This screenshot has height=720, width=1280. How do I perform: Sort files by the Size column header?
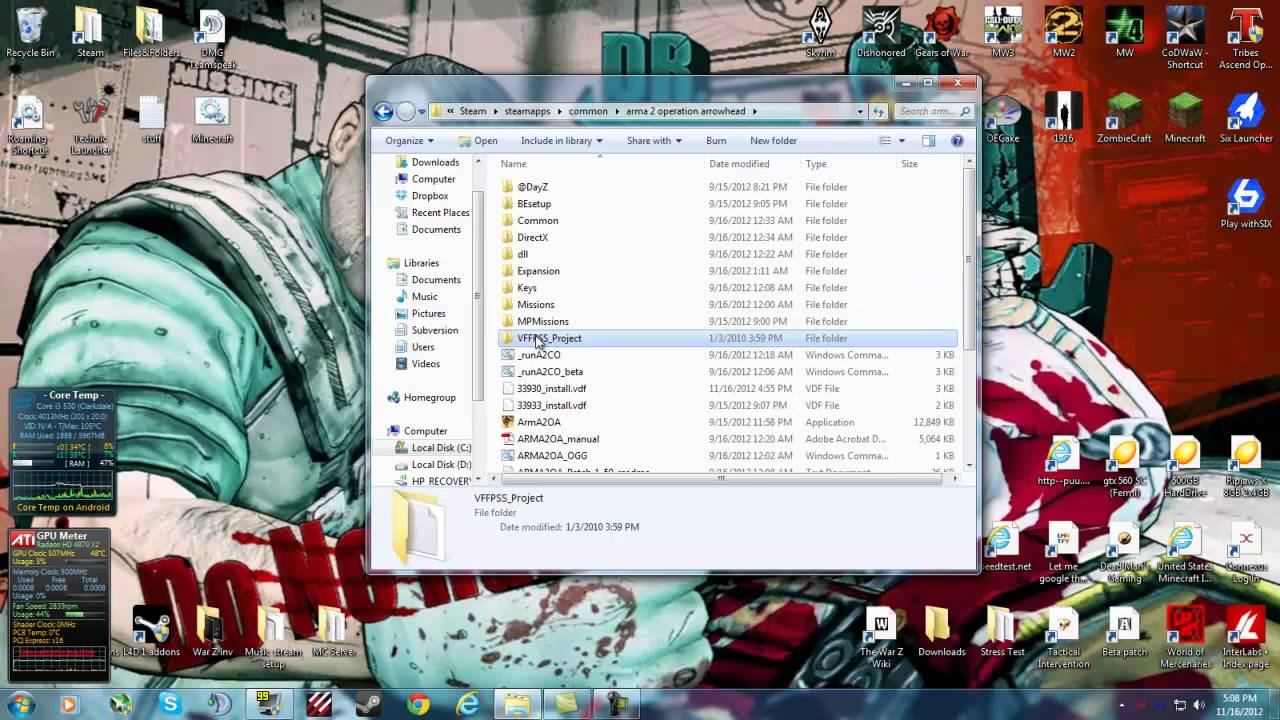pos(927,164)
